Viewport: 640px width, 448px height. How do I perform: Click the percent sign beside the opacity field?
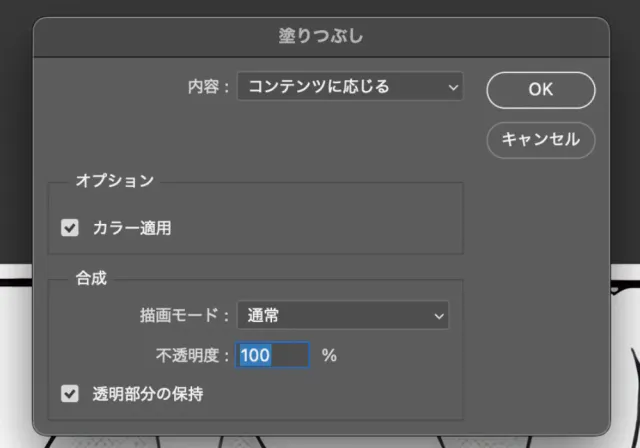329,355
